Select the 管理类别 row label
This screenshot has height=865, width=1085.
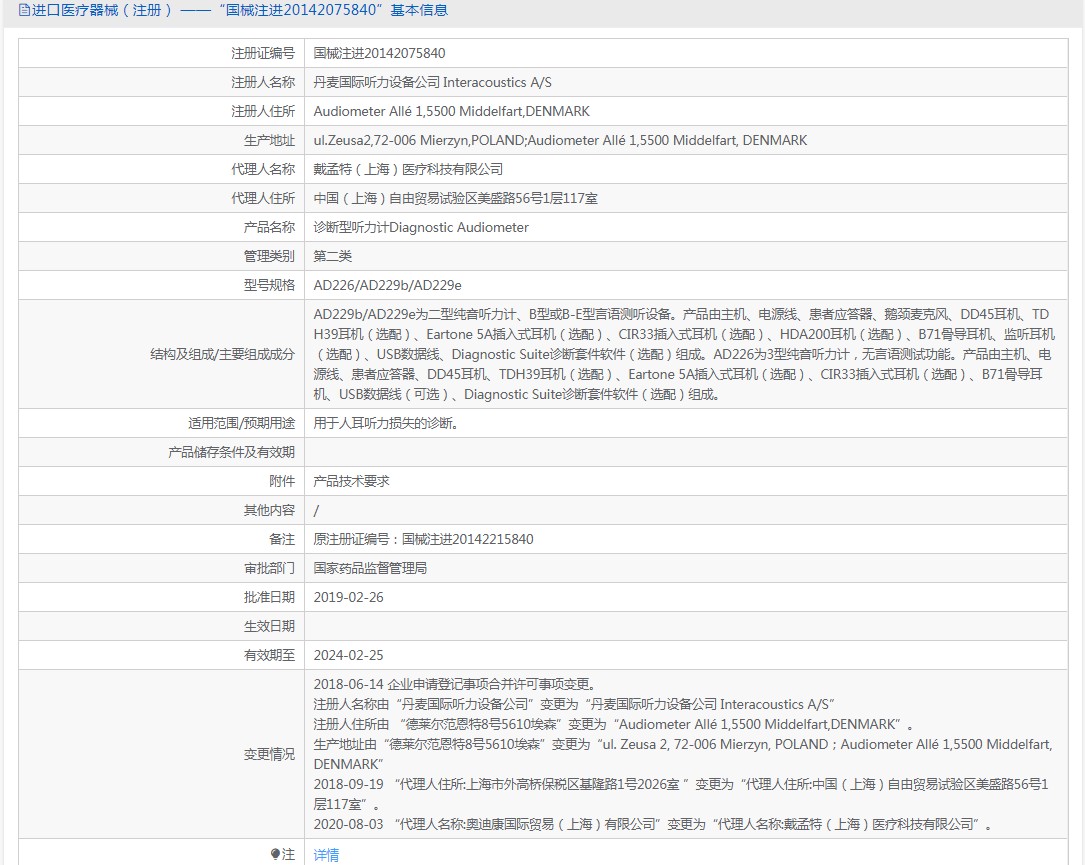pyautogui.click(x=269, y=257)
